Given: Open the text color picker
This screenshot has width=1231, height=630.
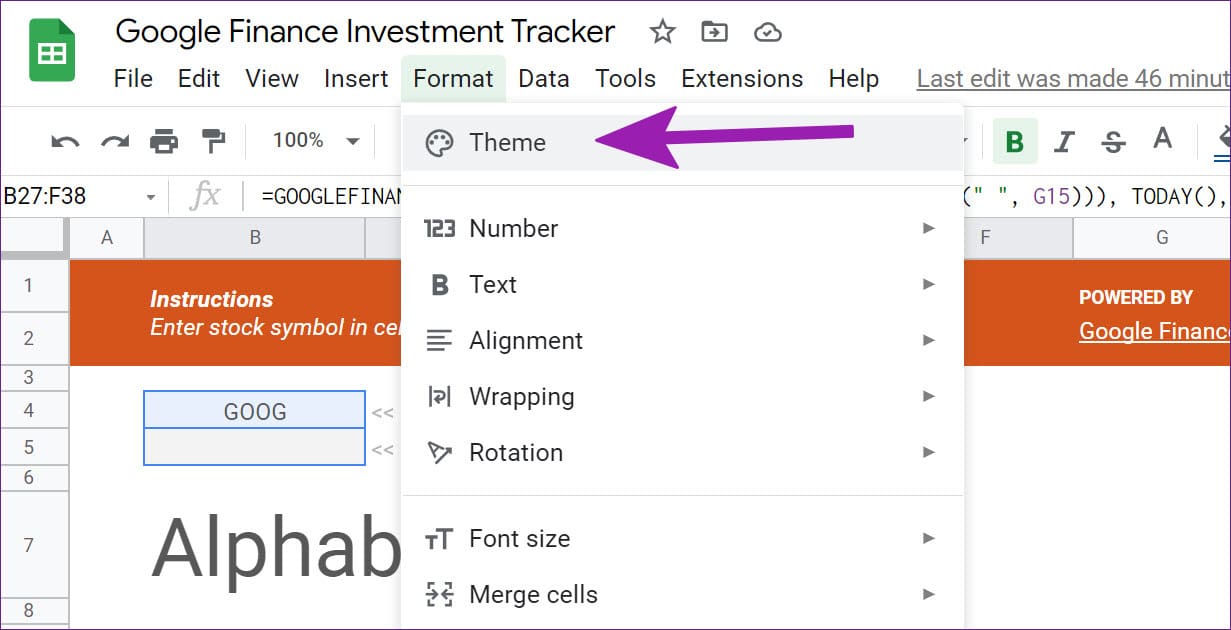Looking at the screenshot, I should pyautogui.click(x=1162, y=140).
